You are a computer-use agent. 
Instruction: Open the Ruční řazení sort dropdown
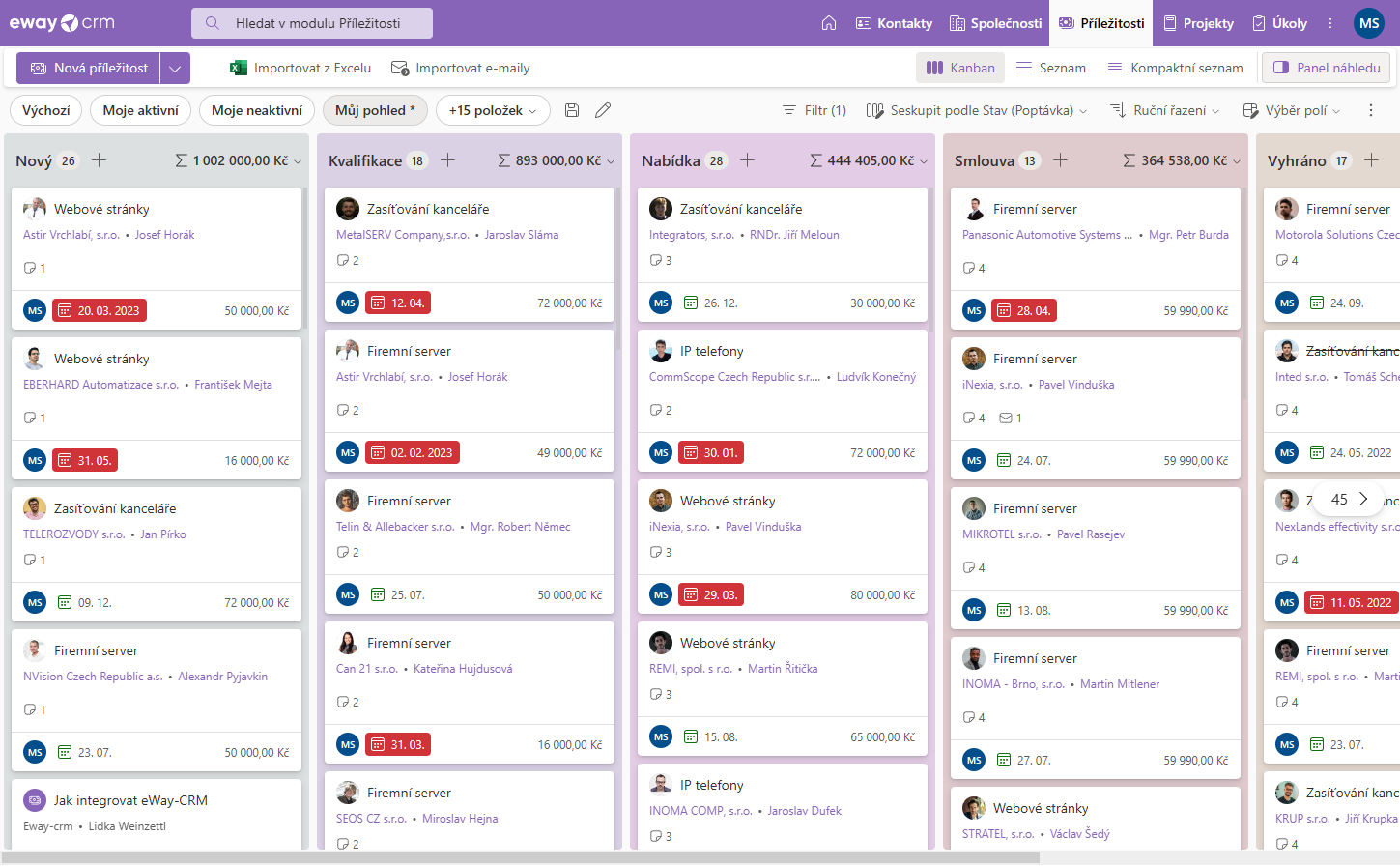(x=1165, y=110)
